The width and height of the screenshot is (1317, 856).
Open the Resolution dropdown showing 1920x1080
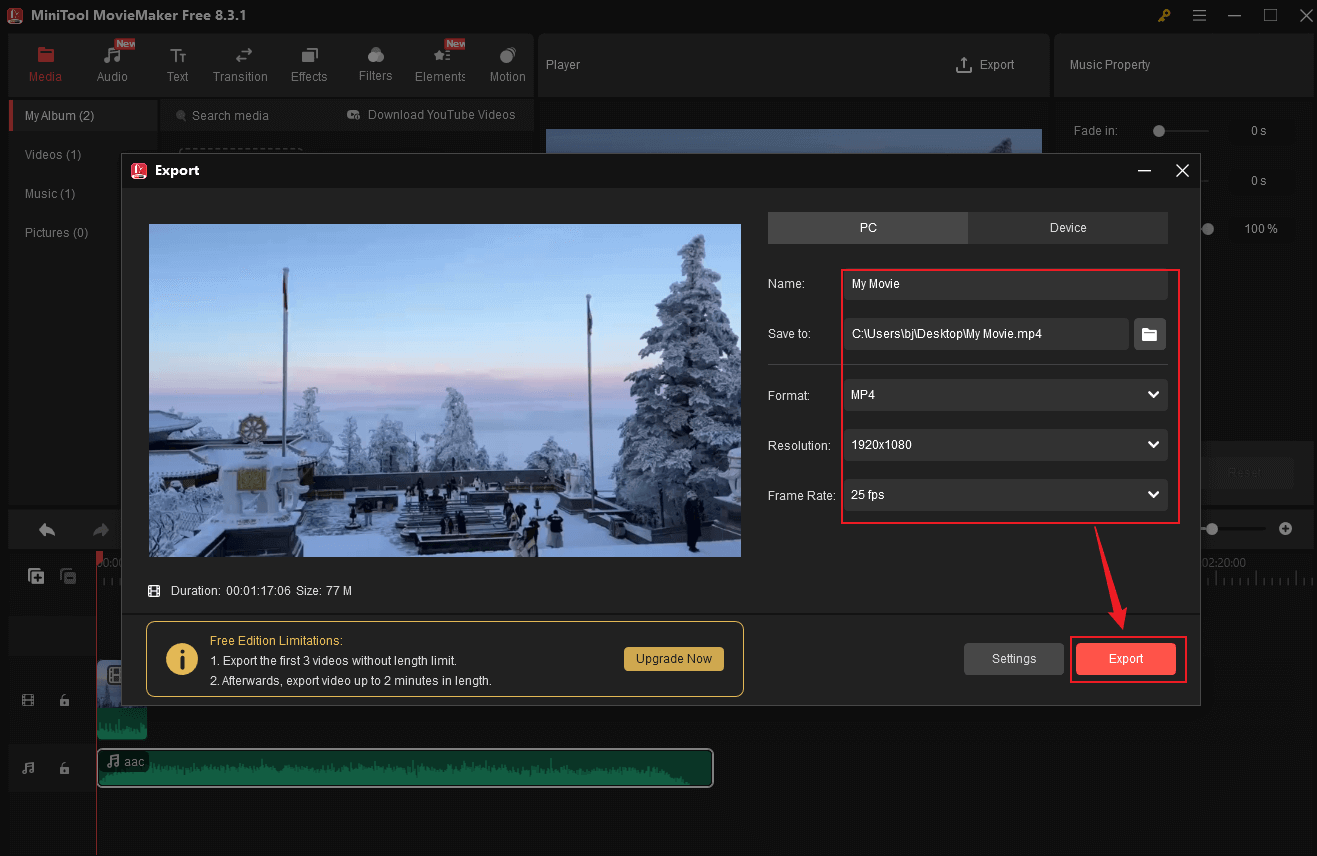point(1005,445)
